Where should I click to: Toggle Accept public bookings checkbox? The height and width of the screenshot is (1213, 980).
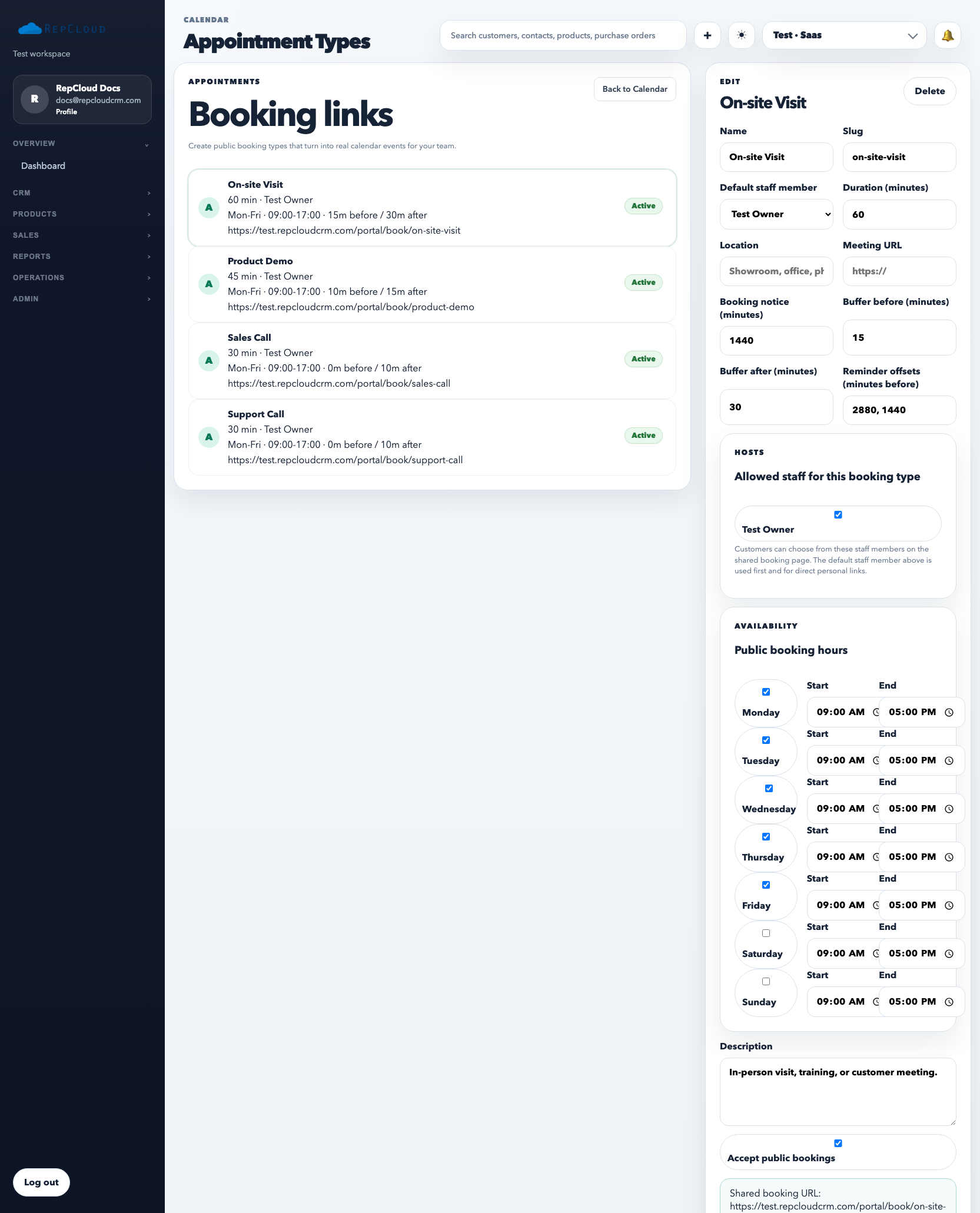[x=838, y=1143]
